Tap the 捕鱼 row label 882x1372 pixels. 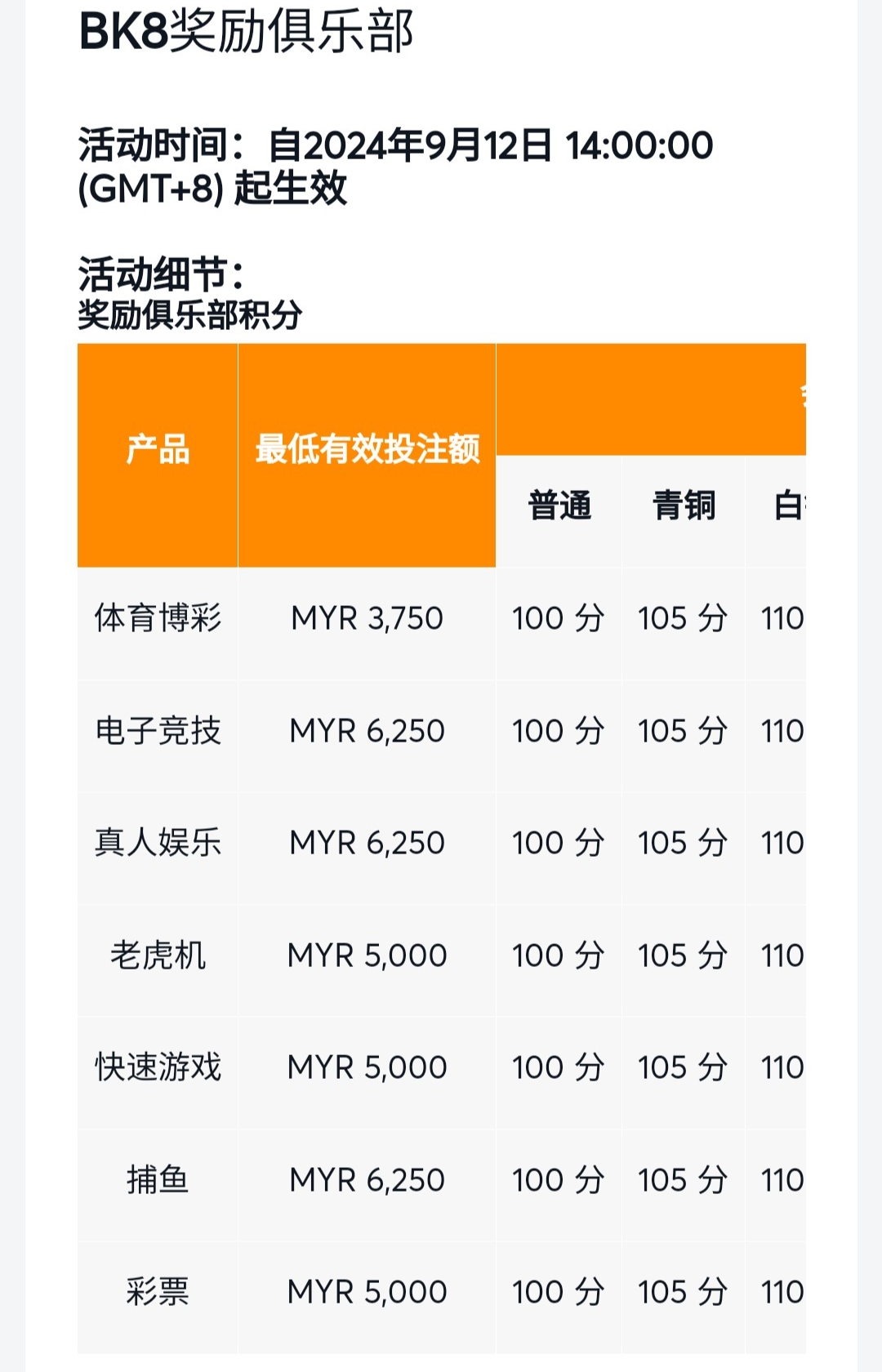pyautogui.click(x=158, y=1180)
